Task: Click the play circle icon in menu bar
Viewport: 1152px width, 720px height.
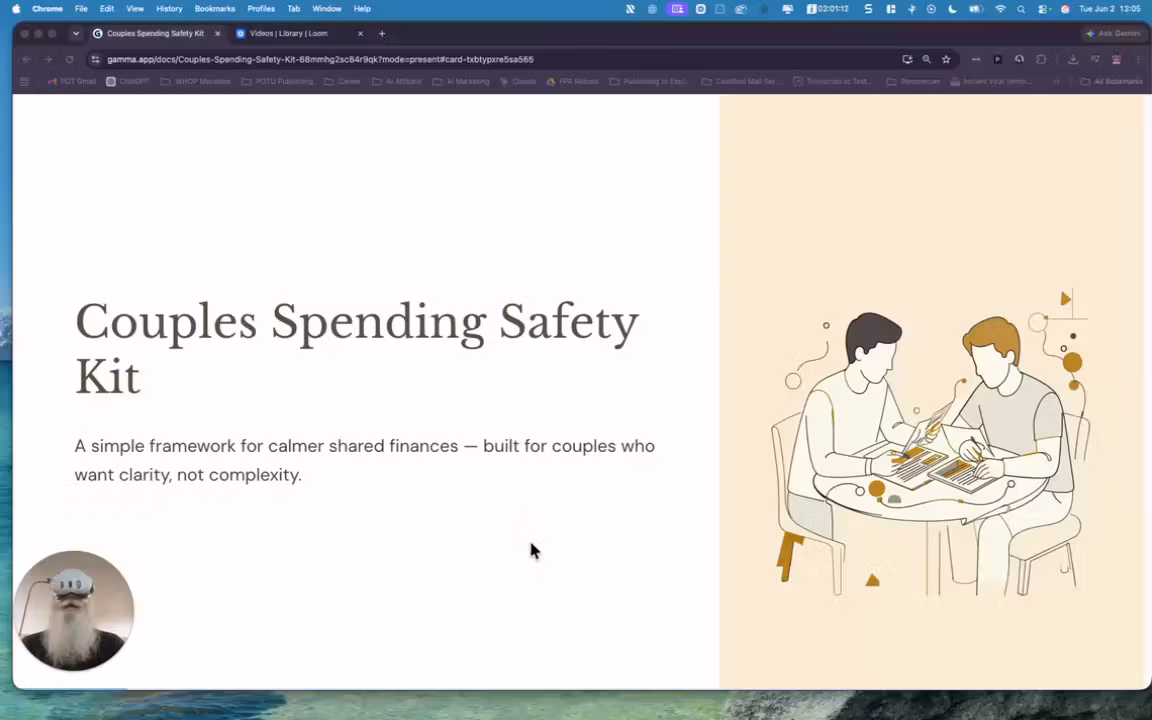Action: [931, 9]
